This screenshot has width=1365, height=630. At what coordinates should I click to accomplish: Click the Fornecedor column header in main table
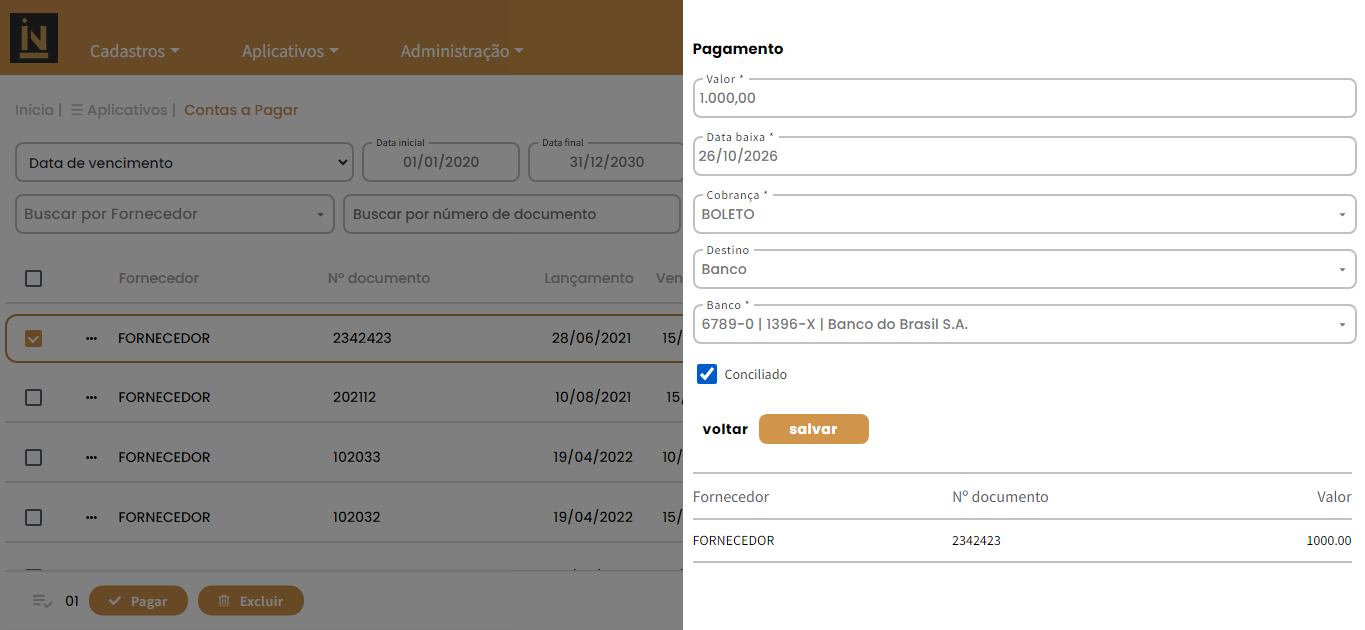(159, 278)
